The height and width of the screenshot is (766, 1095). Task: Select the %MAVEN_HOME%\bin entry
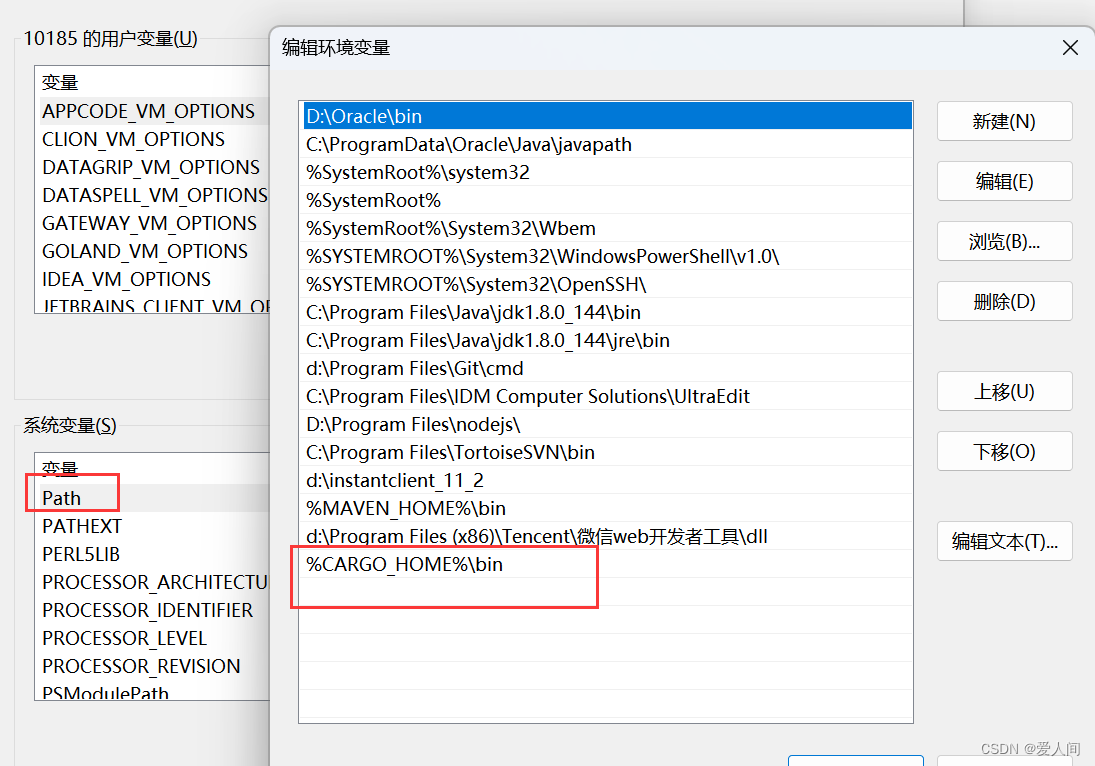point(607,508)
